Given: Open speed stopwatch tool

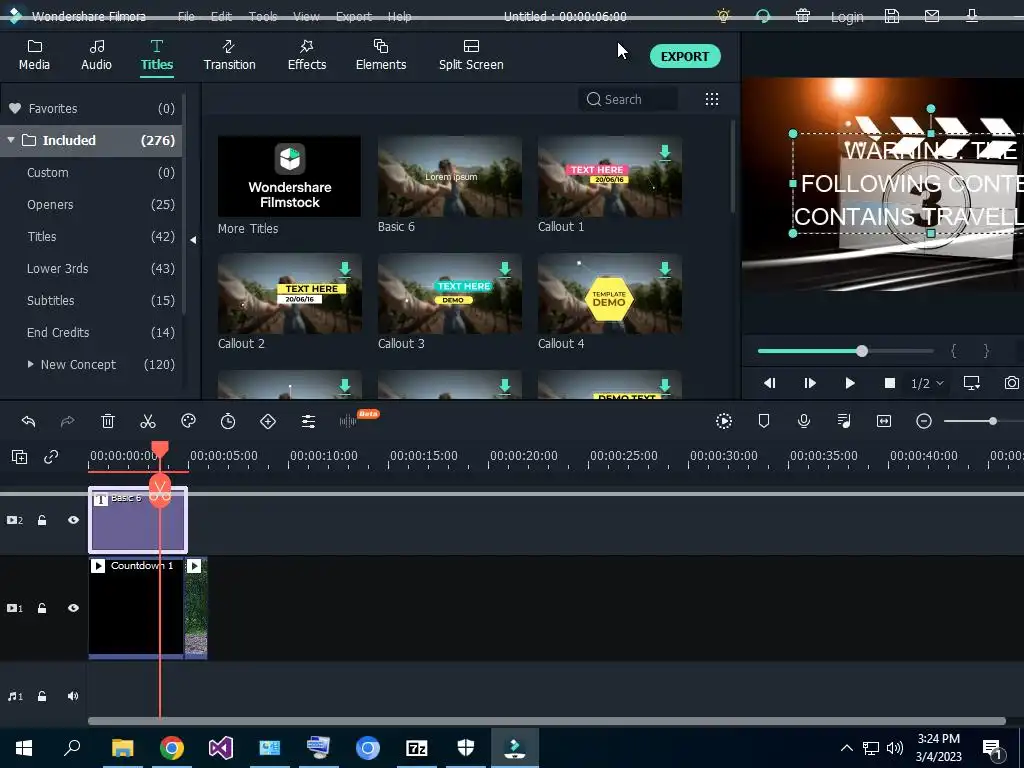Looking at the screenshot, I should (228, 421).
